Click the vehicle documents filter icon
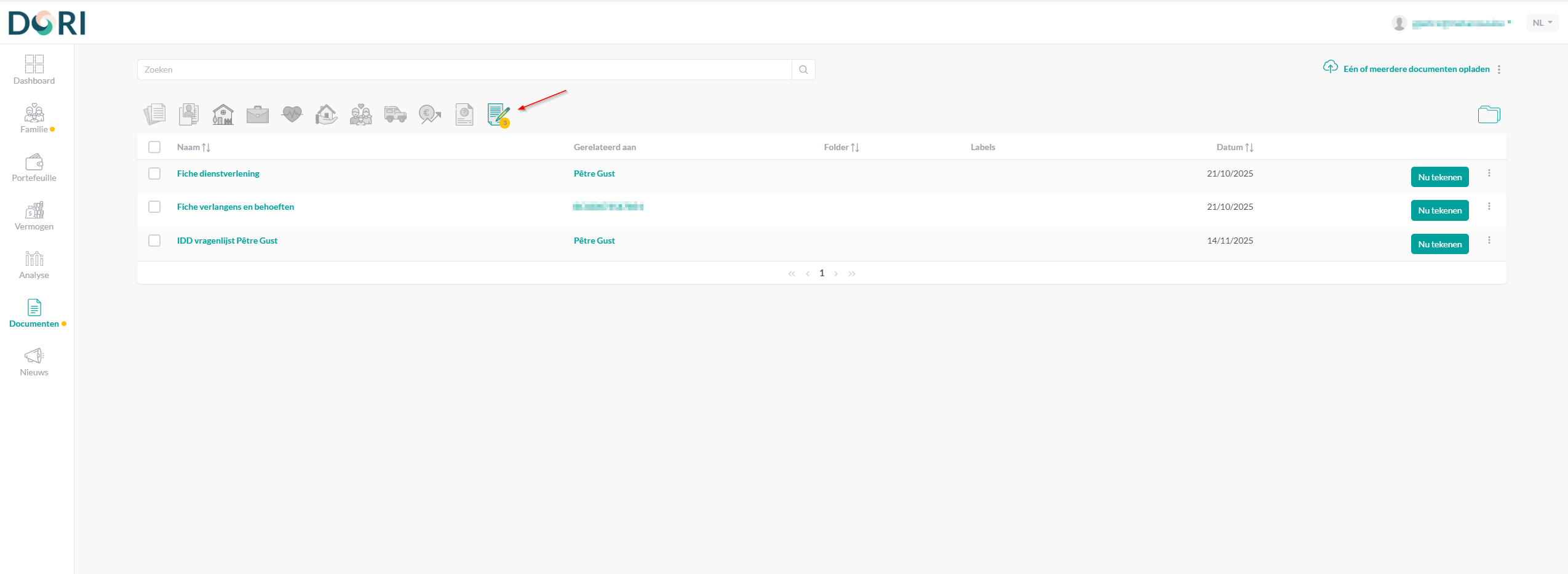Screen dimensions: 1568x574 click(x=396, y=114)
